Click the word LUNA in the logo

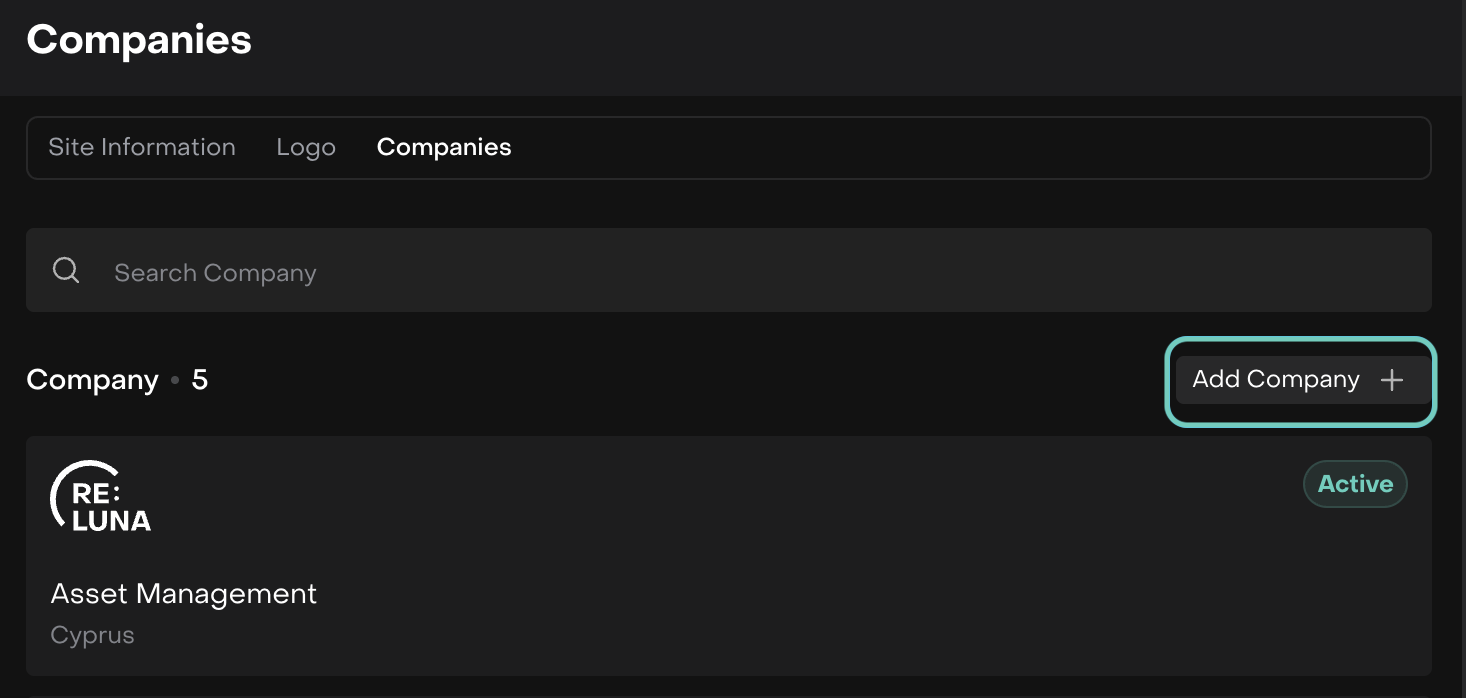(x=112, y=520)
